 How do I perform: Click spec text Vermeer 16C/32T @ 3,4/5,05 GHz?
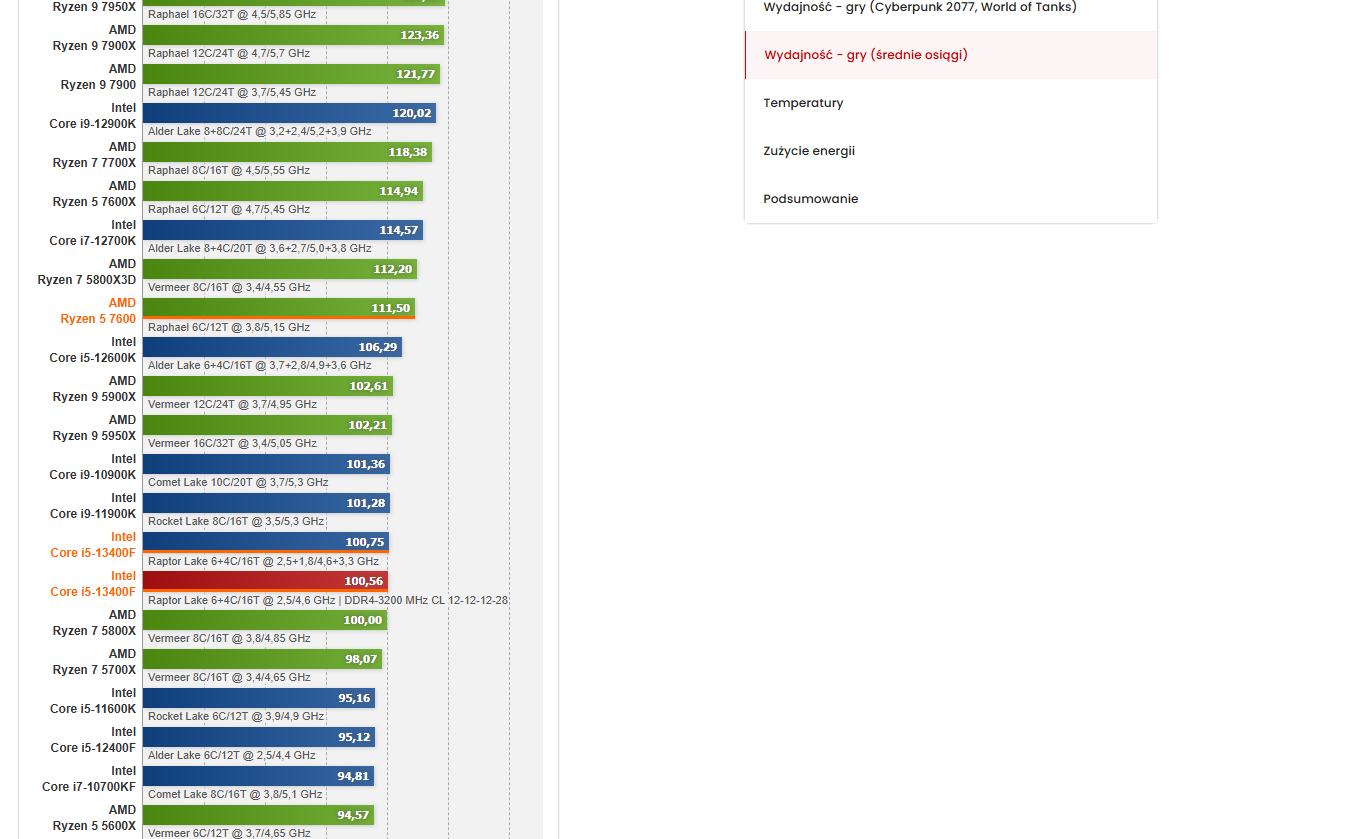point(232,443)
